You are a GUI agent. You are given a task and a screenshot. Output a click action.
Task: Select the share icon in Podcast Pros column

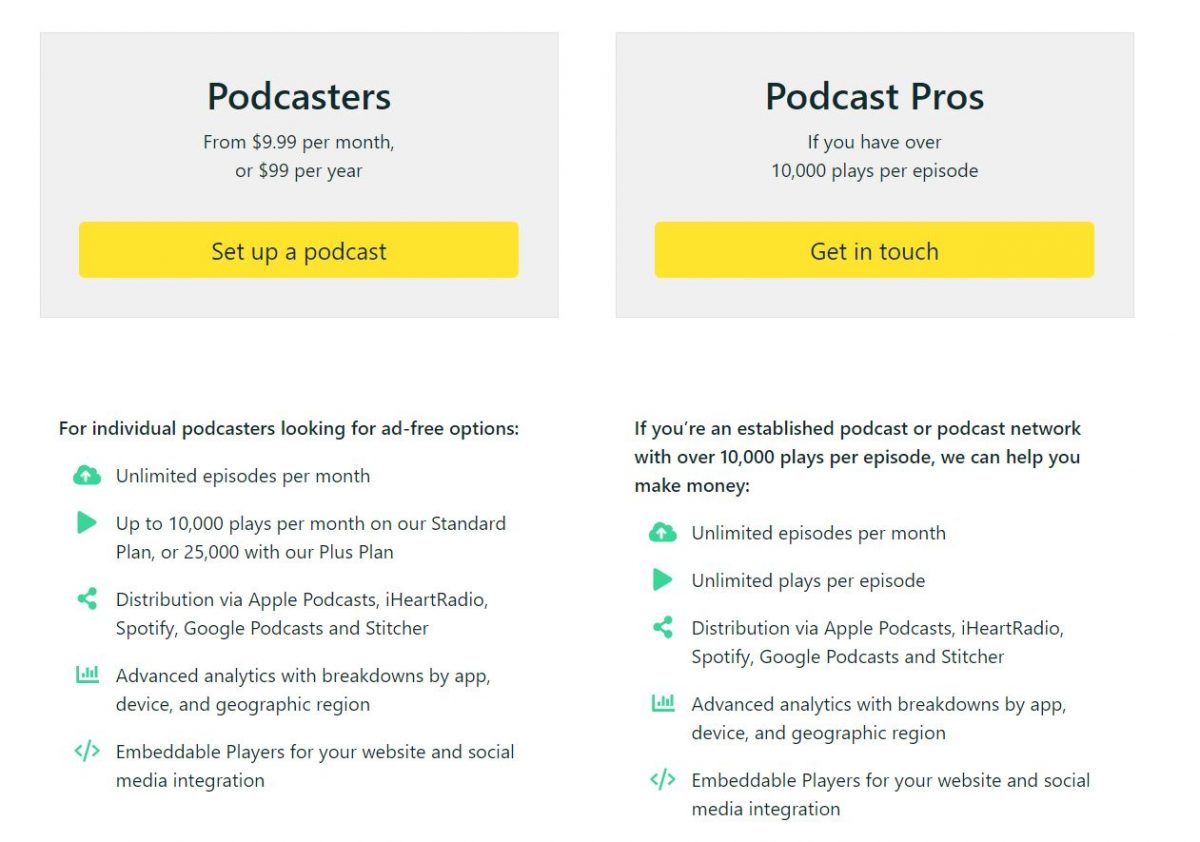(x=663, y=628)
